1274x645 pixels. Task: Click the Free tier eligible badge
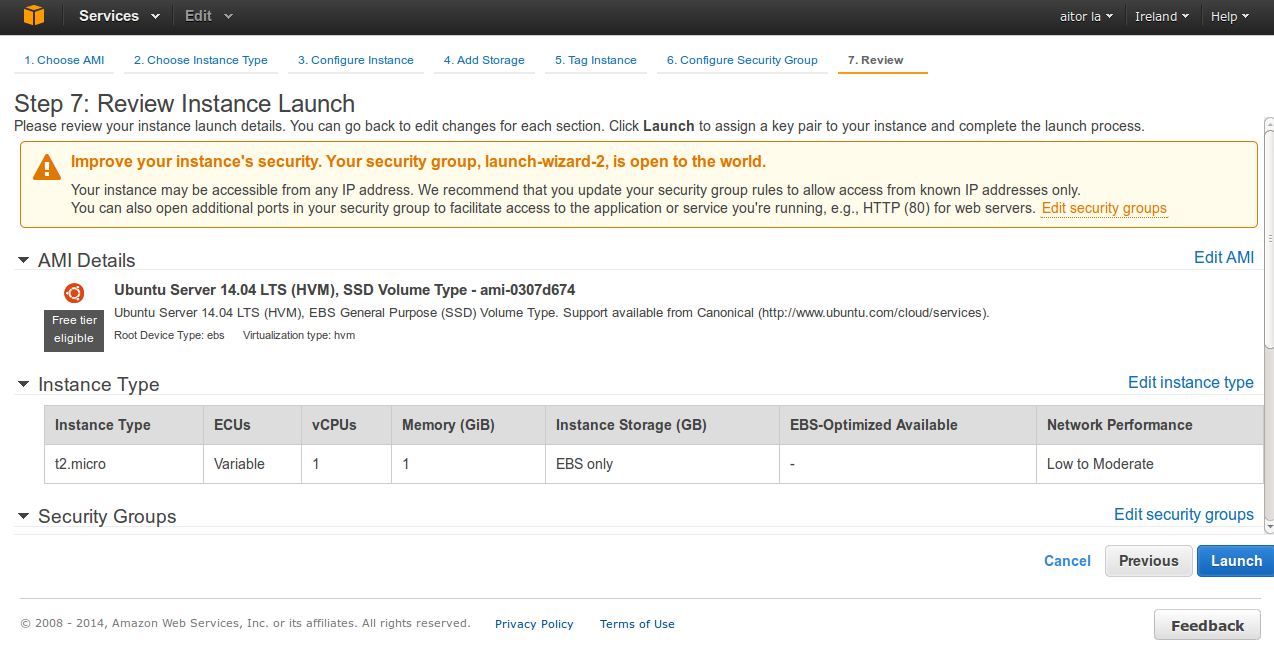click(x=74, y=330)
